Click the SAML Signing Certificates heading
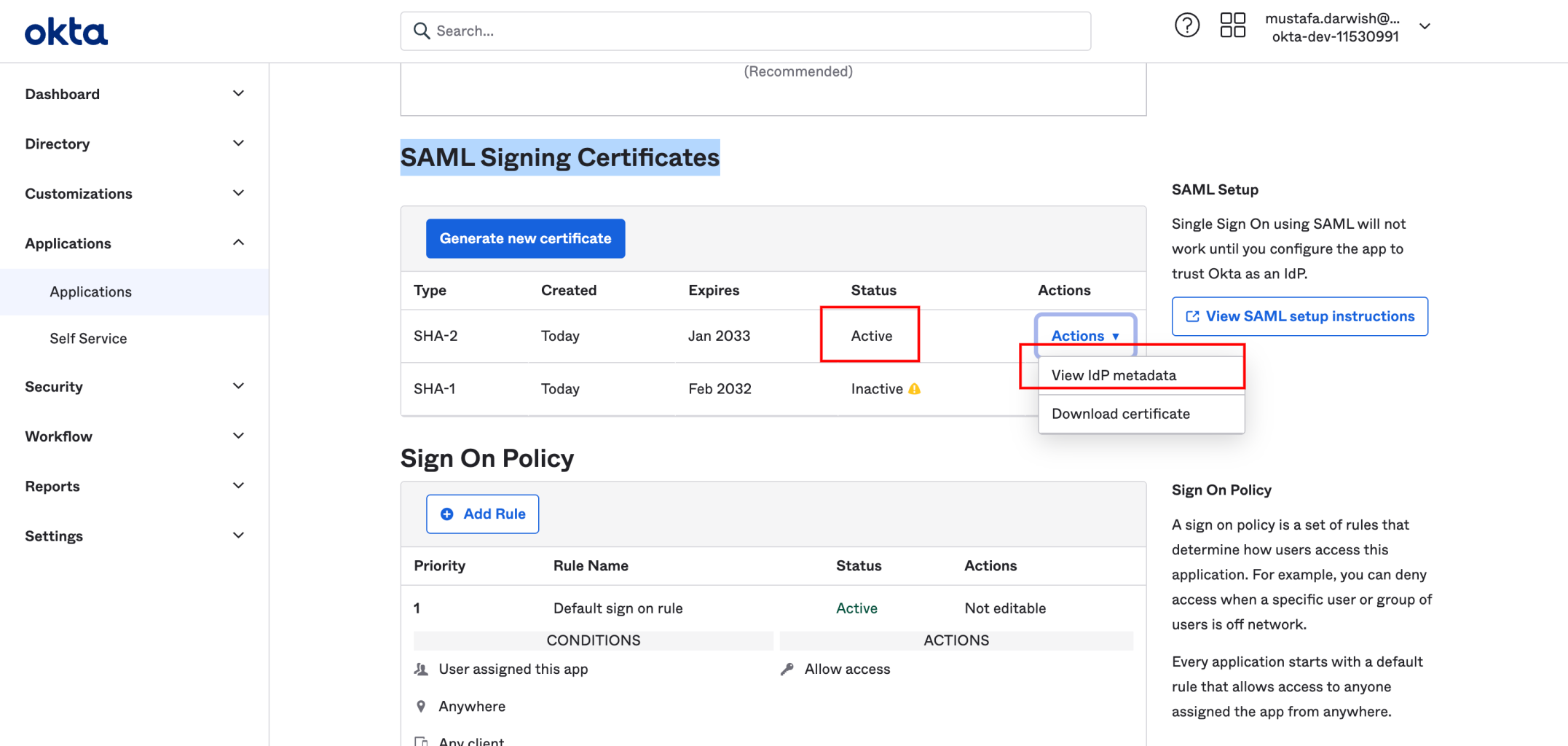Image resolution: width=1568 pixels, height=746 pixels. 560,157
